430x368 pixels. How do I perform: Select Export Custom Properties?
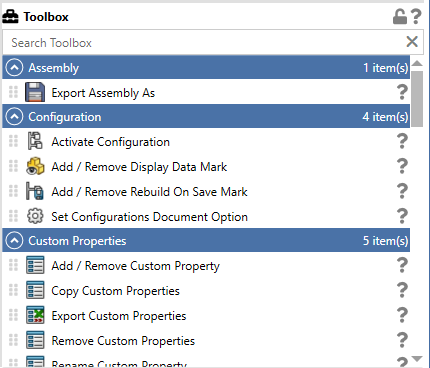119,316
